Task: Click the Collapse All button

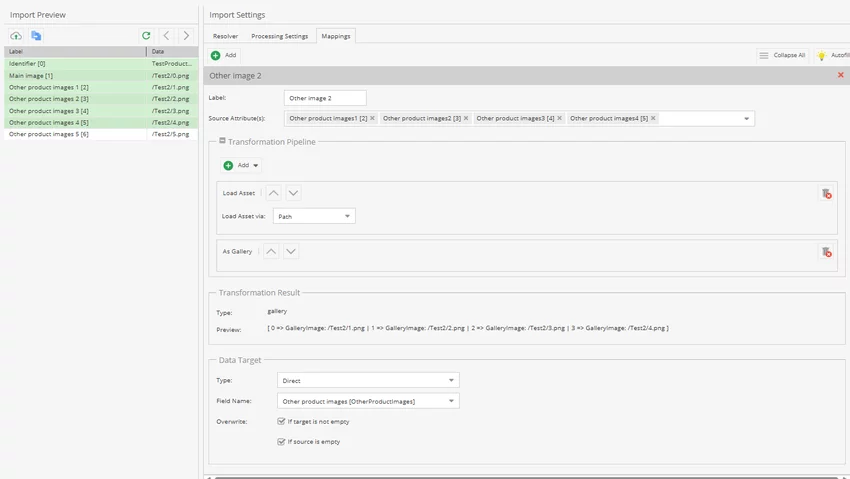Action: [x=782, y=55]
